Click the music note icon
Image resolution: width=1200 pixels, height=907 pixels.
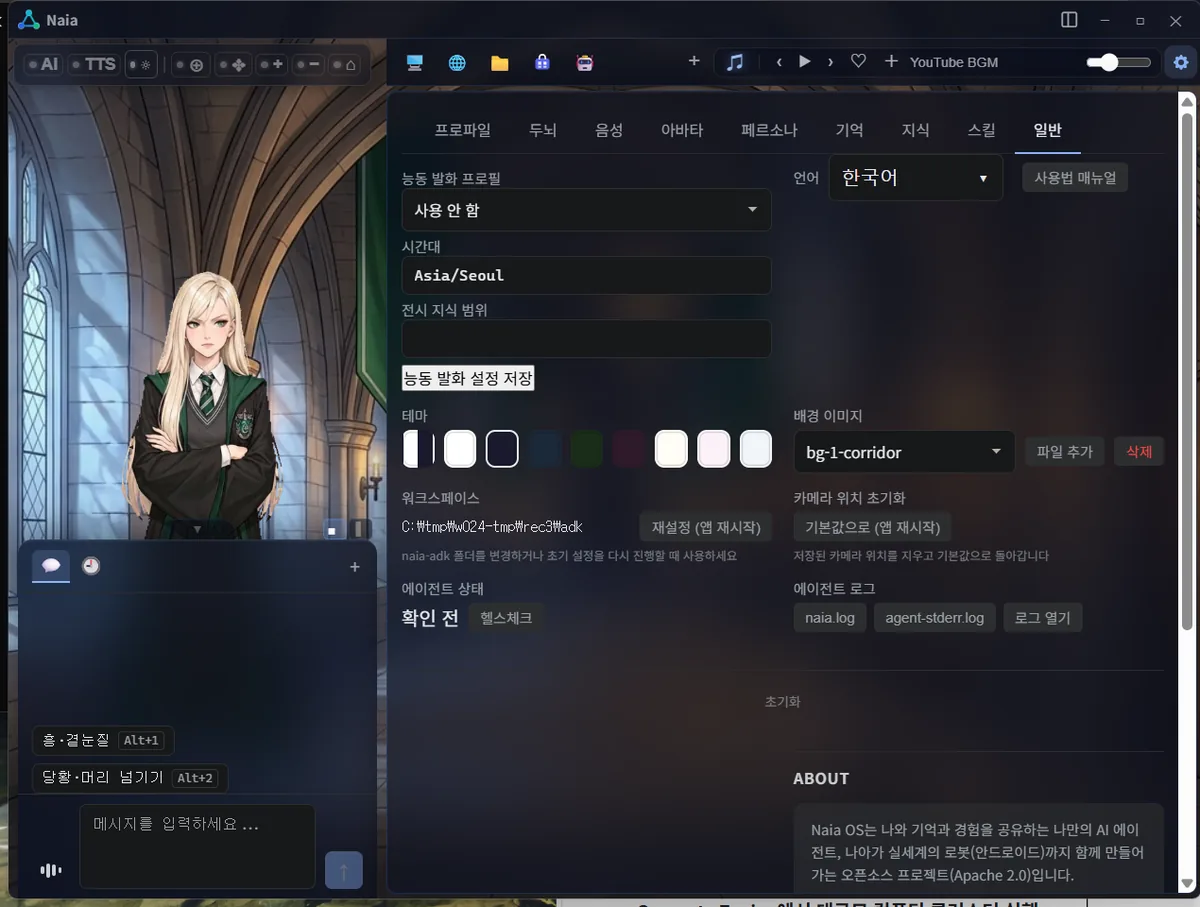click(735, 62)
